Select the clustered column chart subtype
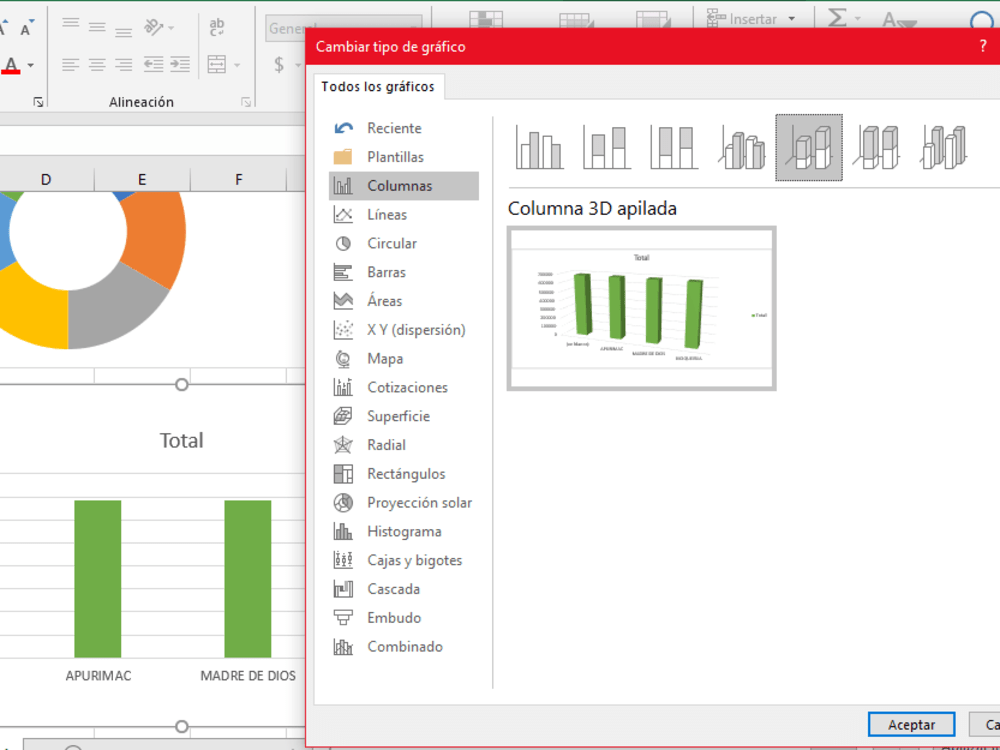This screenshot has height=750, width=1000. (x=540, y=148)
